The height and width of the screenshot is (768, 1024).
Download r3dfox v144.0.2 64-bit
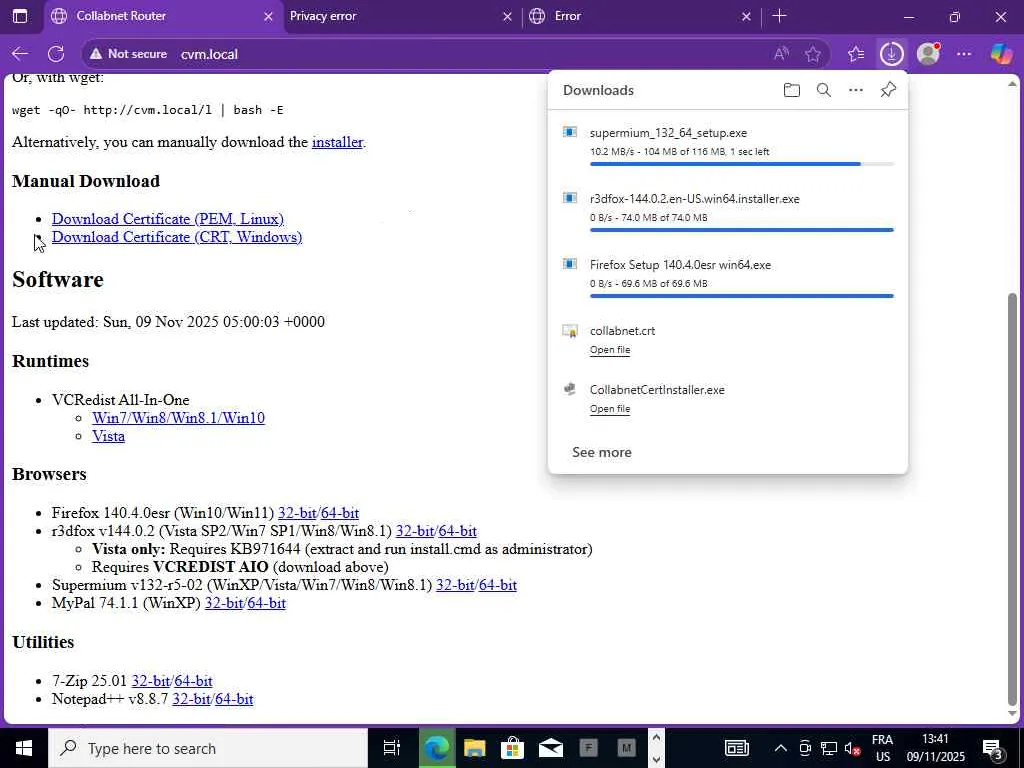(457, 531)
